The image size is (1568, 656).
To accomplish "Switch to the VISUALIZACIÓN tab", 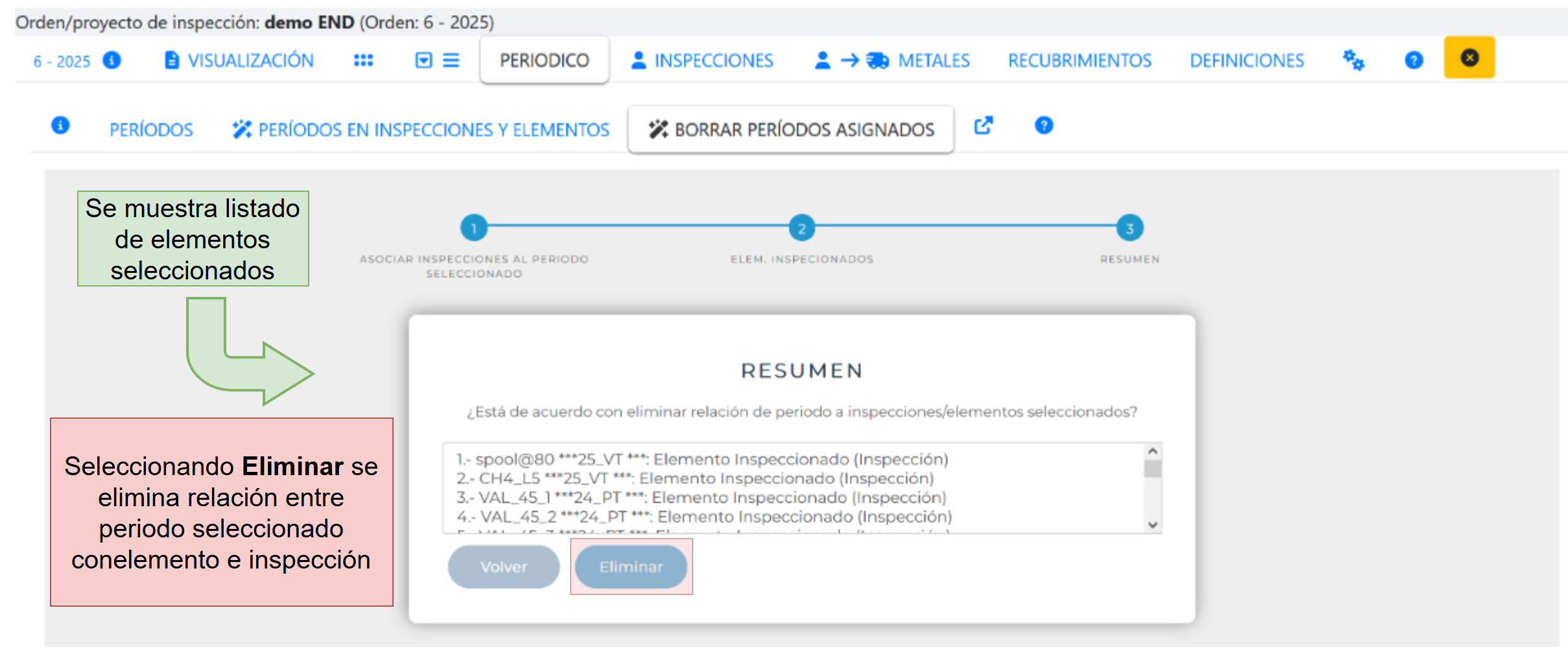I will tap(239, 60).
